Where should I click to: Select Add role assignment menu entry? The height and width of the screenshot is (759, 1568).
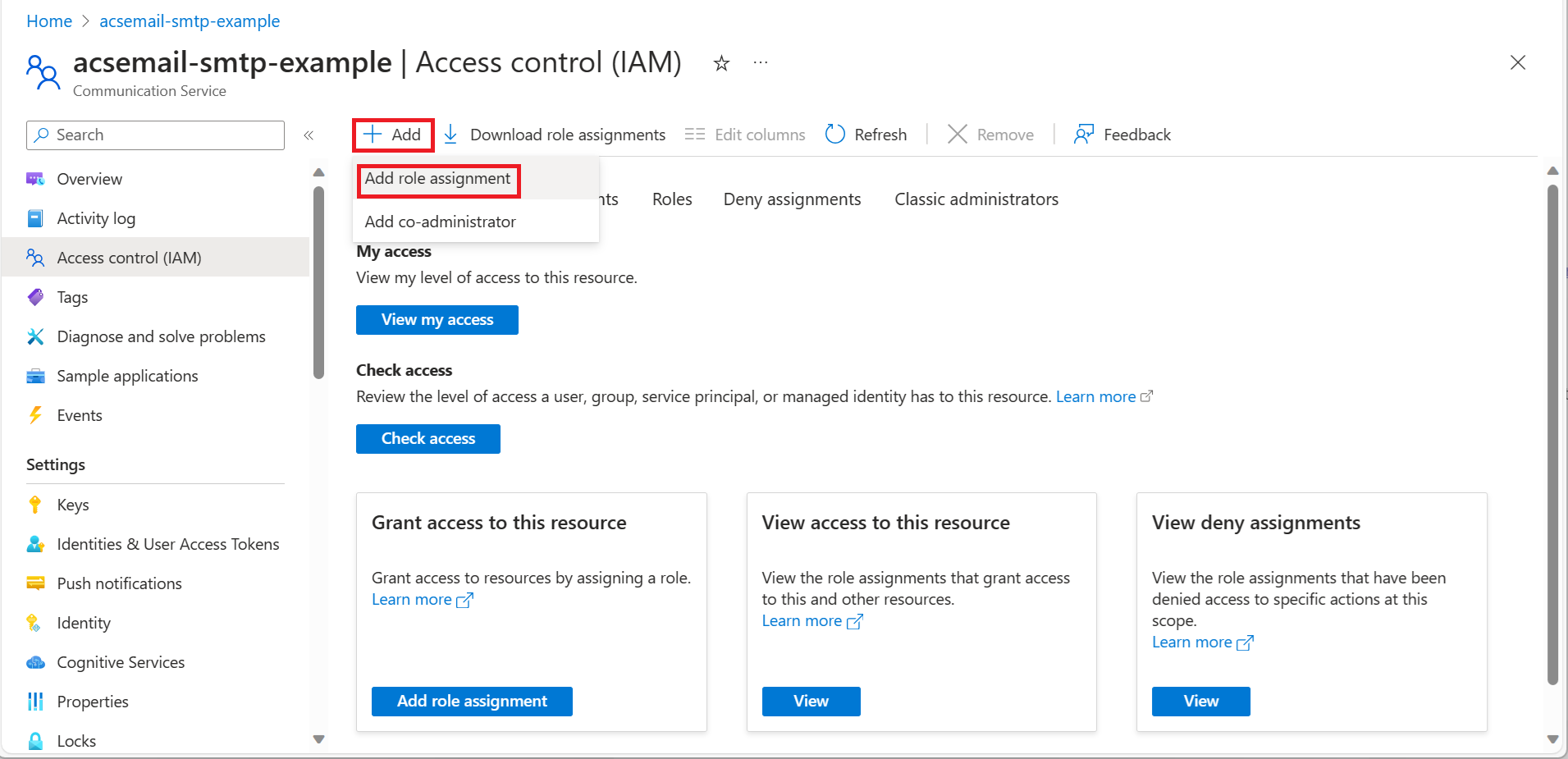pos(437,179)
